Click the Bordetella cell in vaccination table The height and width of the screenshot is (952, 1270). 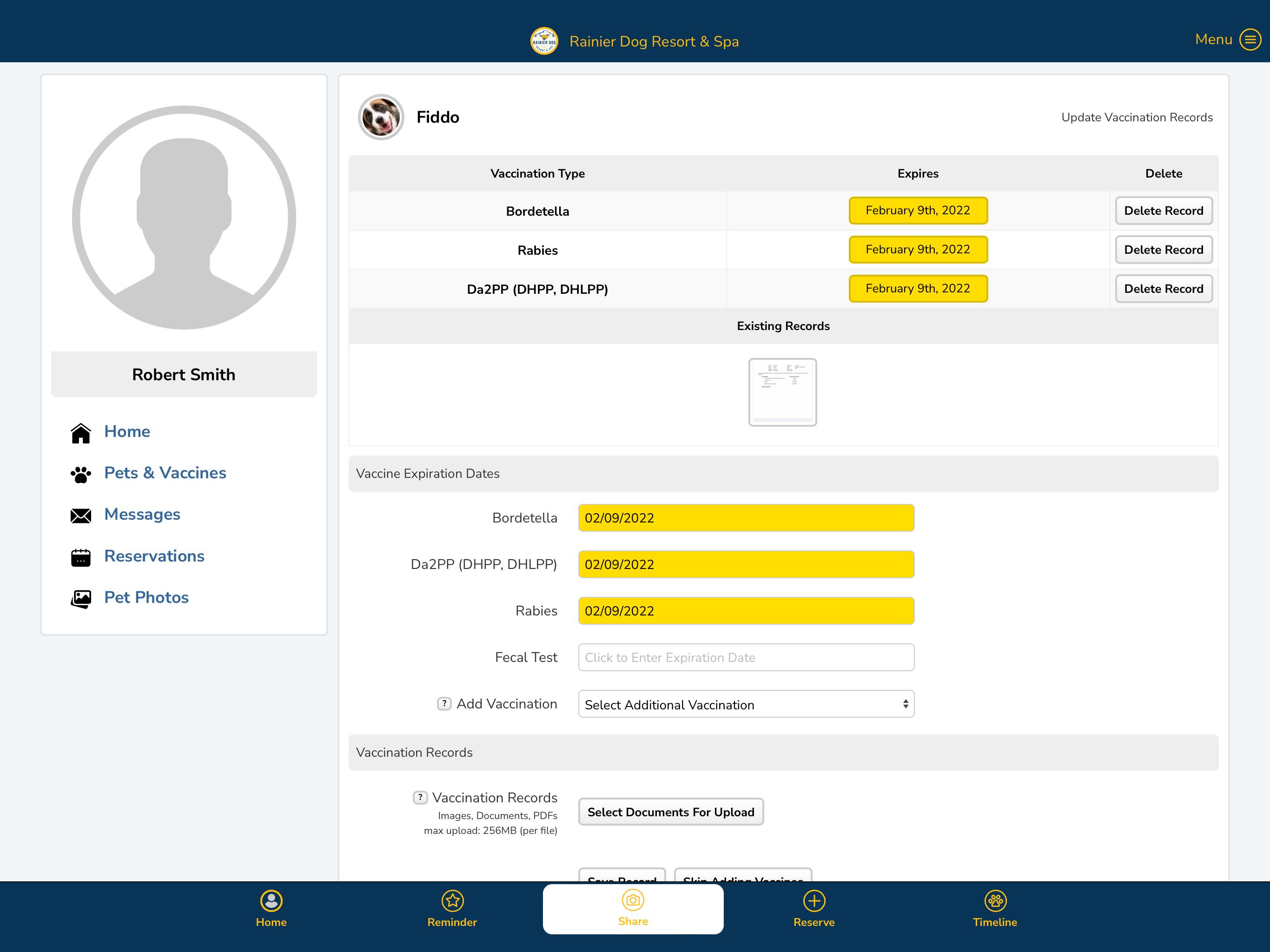(537, 212)
